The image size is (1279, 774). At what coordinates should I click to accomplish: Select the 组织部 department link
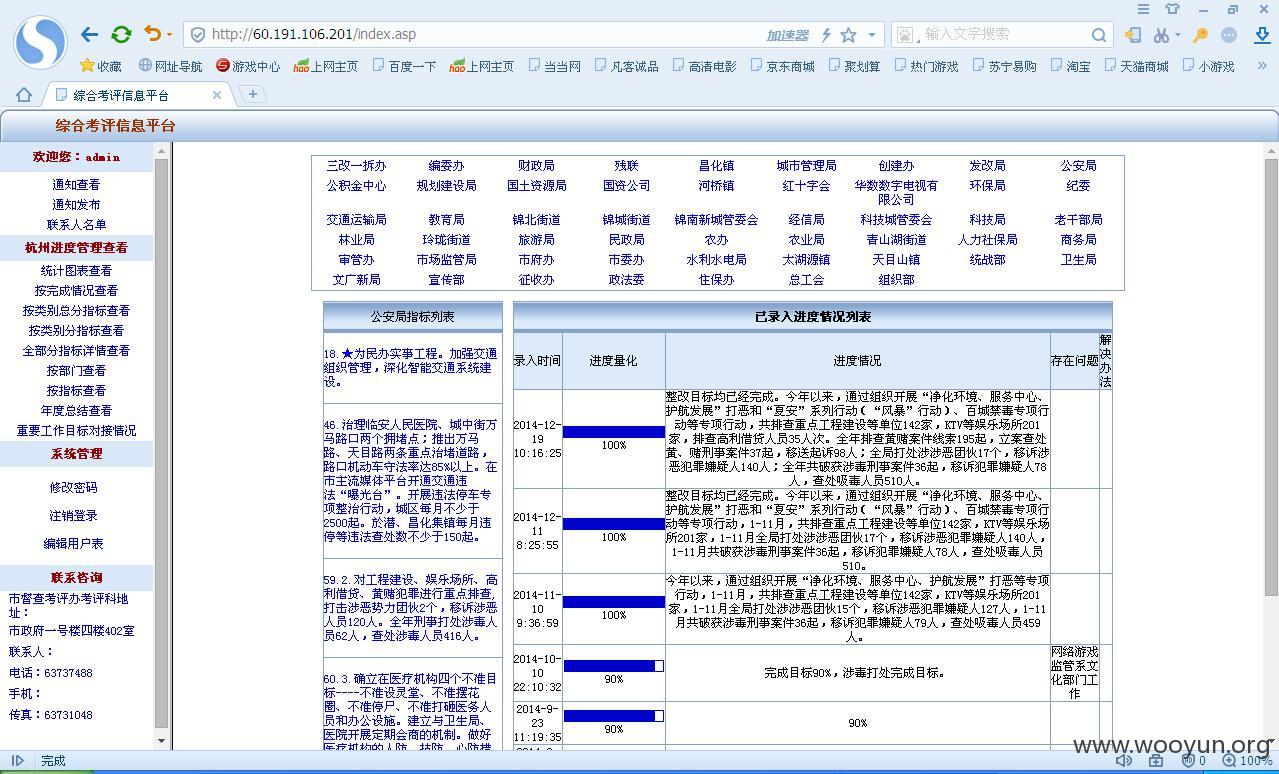(896, 280)
